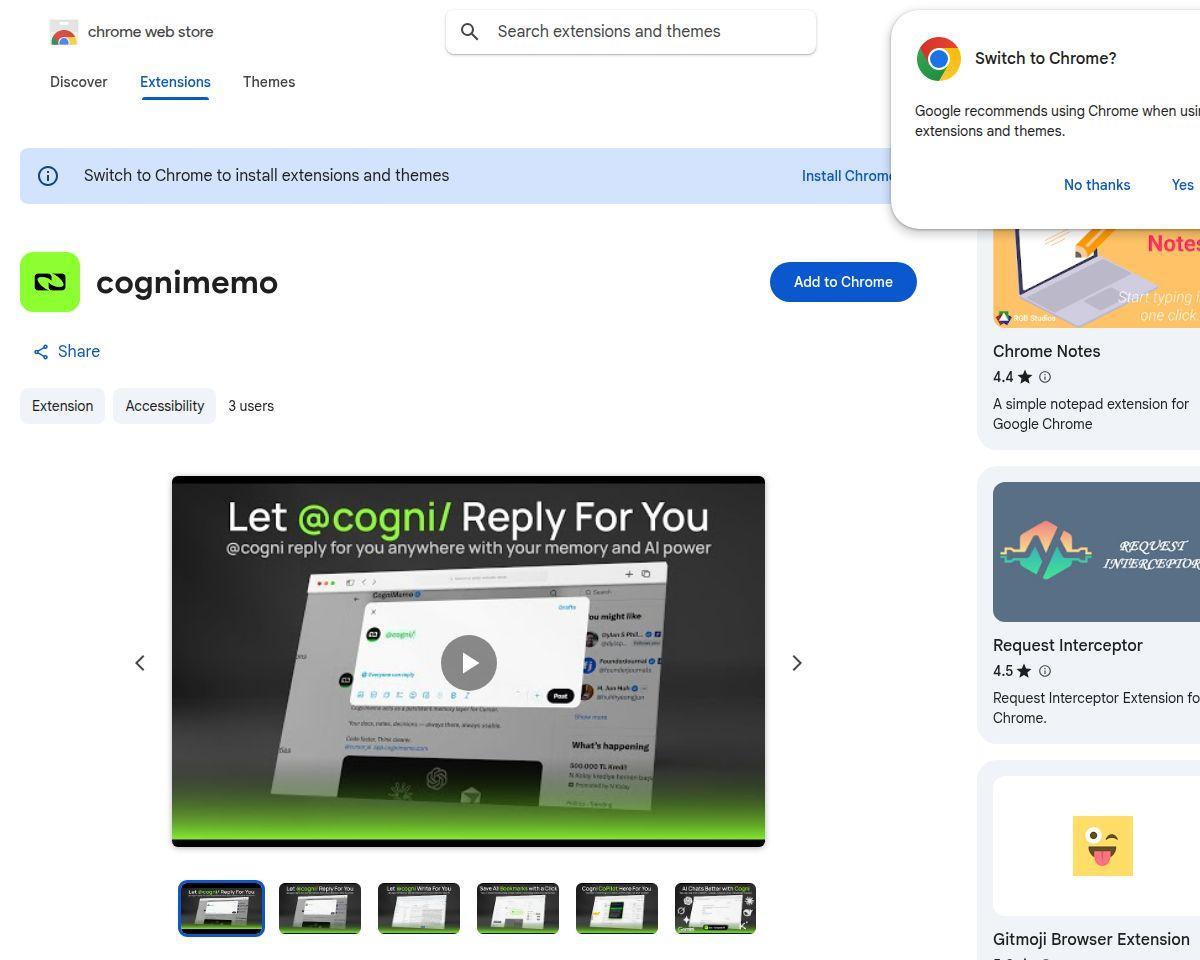Click the Share link
Image resolution: width=1200 pixels, height=960 pixels.
pyautogui.click(x=66, y=352)
